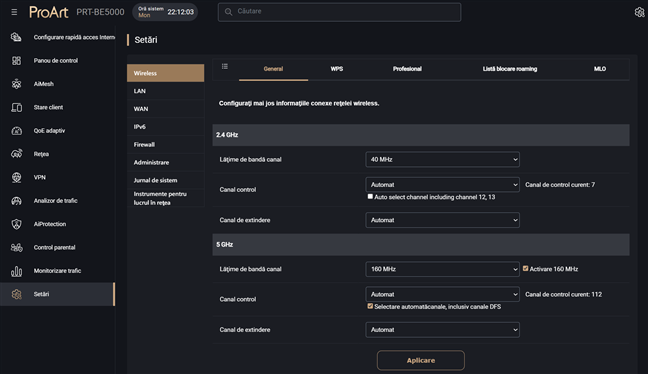Click the list icon beside General tab
Image resolution: width=648 pixels, height=374 pixels.
point(225,67)
